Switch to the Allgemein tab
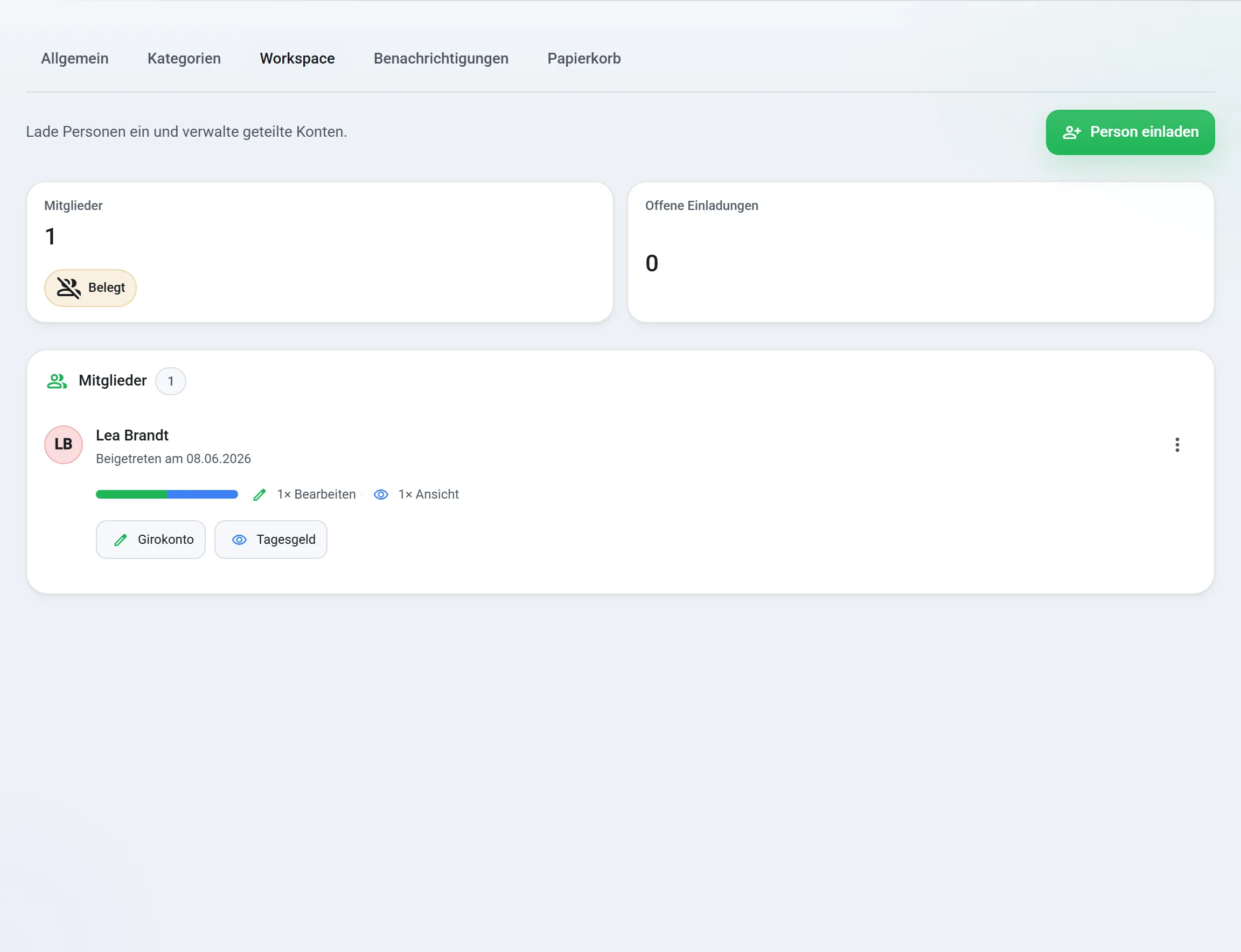 click(x=75, y=58)
